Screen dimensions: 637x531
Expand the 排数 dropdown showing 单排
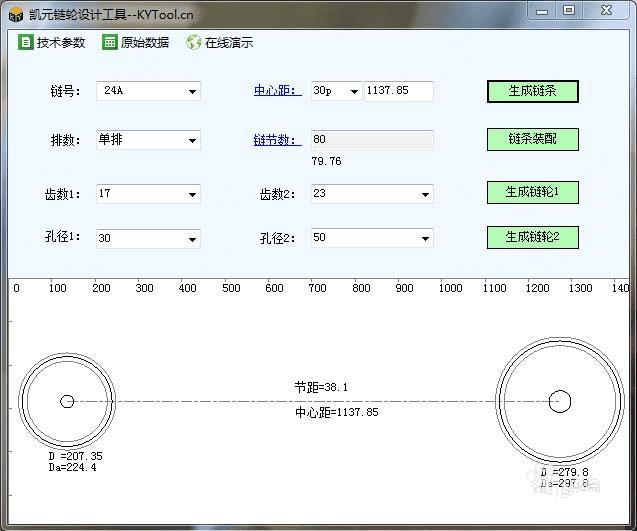tap(192, 141)
